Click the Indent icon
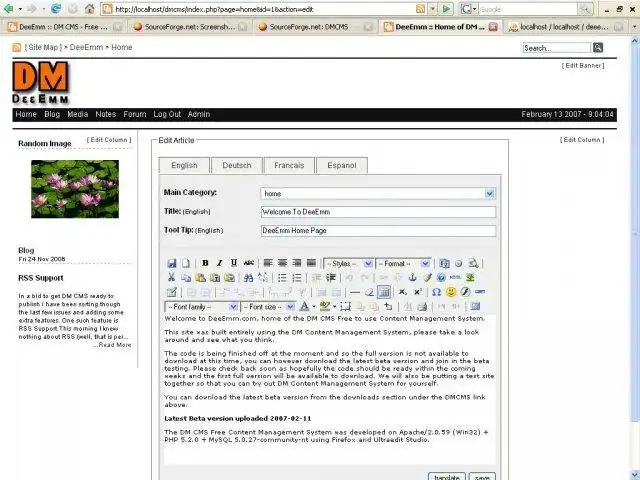The image size is (640, 480). tap(331, 278)
